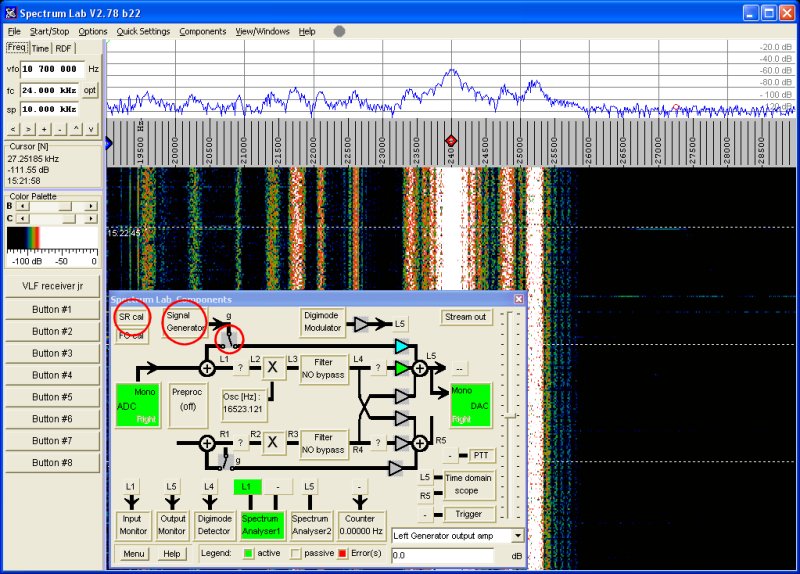Image resolution: width=800 pixels, height=574 pixels.
Task: Open L1 source selector above Input Monitor
Action: pyautogui.click(x=131, y=487)
